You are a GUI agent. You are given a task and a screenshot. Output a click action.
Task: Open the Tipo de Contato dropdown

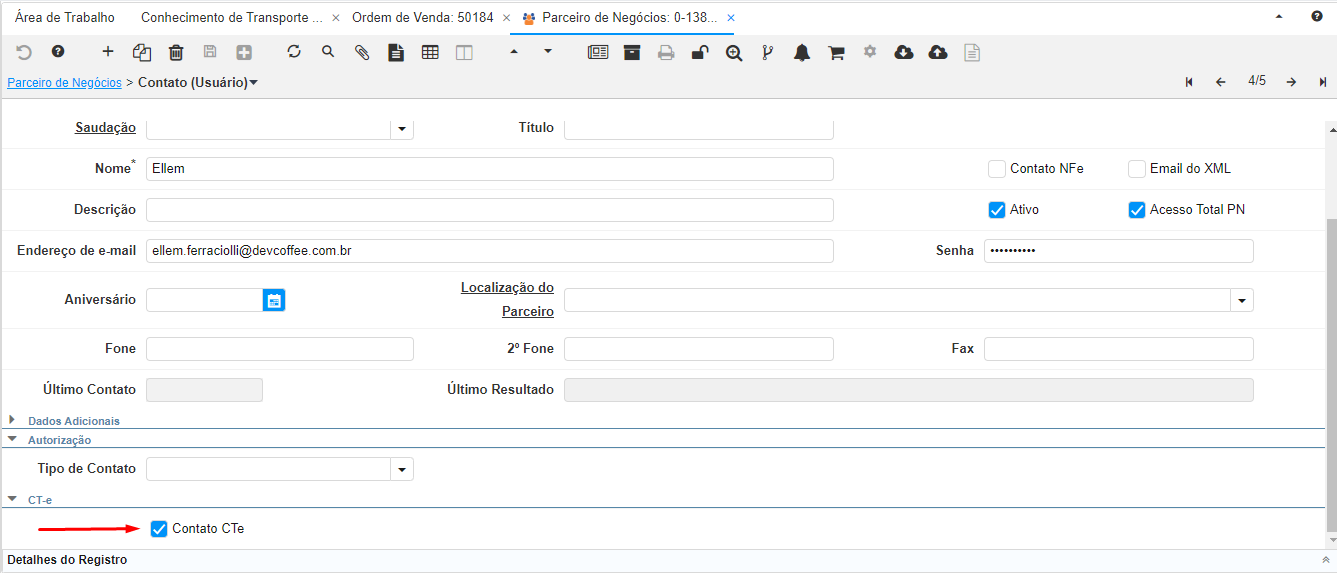tap(402, 469)
